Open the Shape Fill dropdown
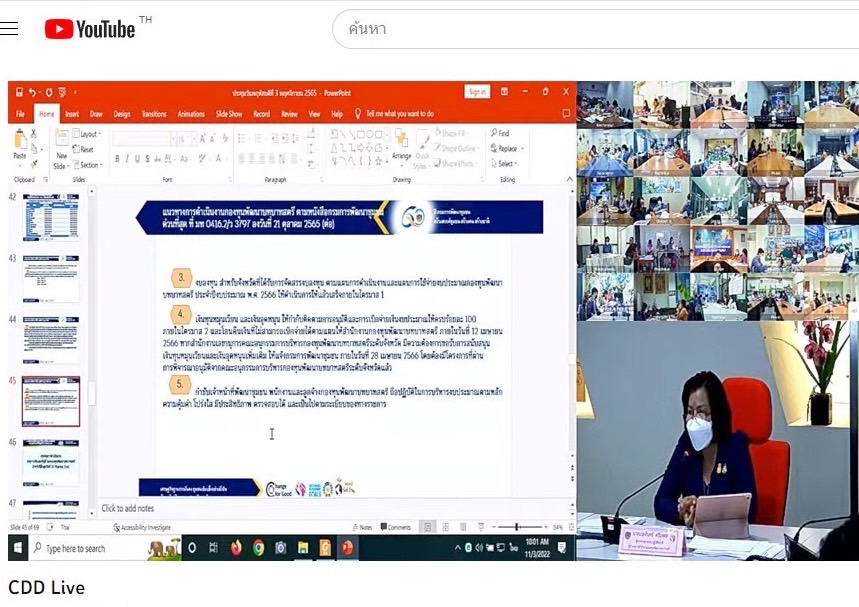This screenshot has height=607, width=859. 451,133
